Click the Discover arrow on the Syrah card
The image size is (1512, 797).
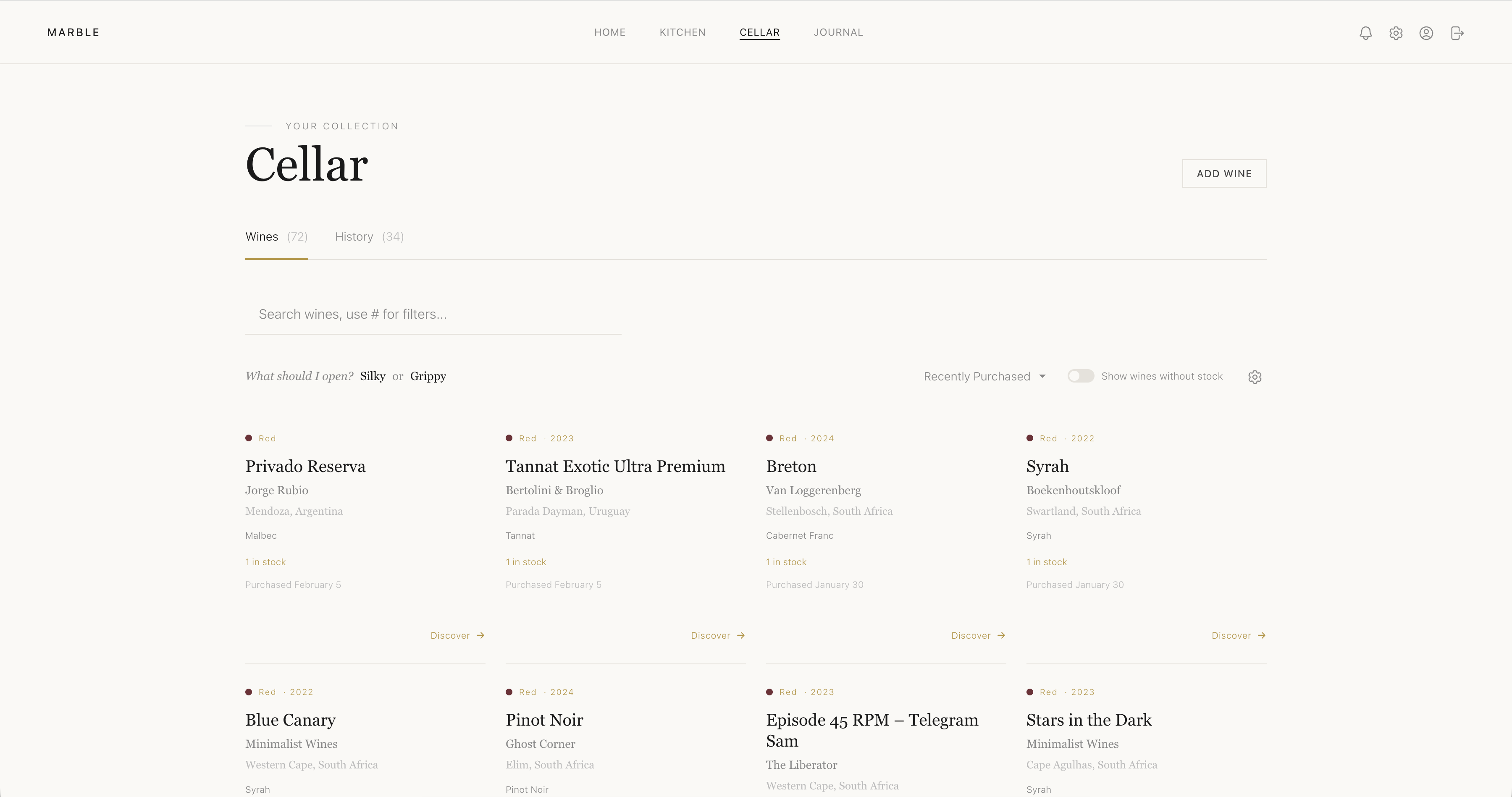click(x=1239, y=635)
